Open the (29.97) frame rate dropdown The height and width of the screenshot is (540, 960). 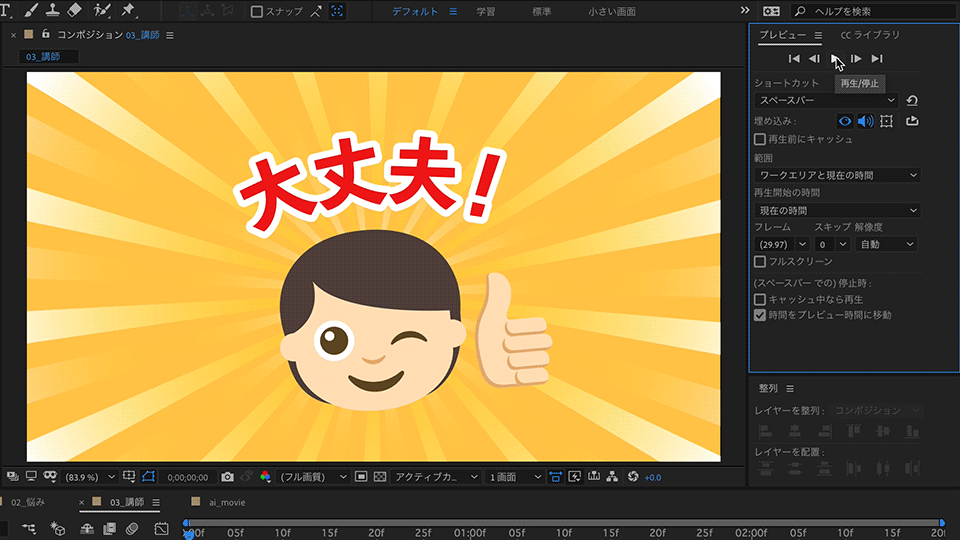(782, 244)
